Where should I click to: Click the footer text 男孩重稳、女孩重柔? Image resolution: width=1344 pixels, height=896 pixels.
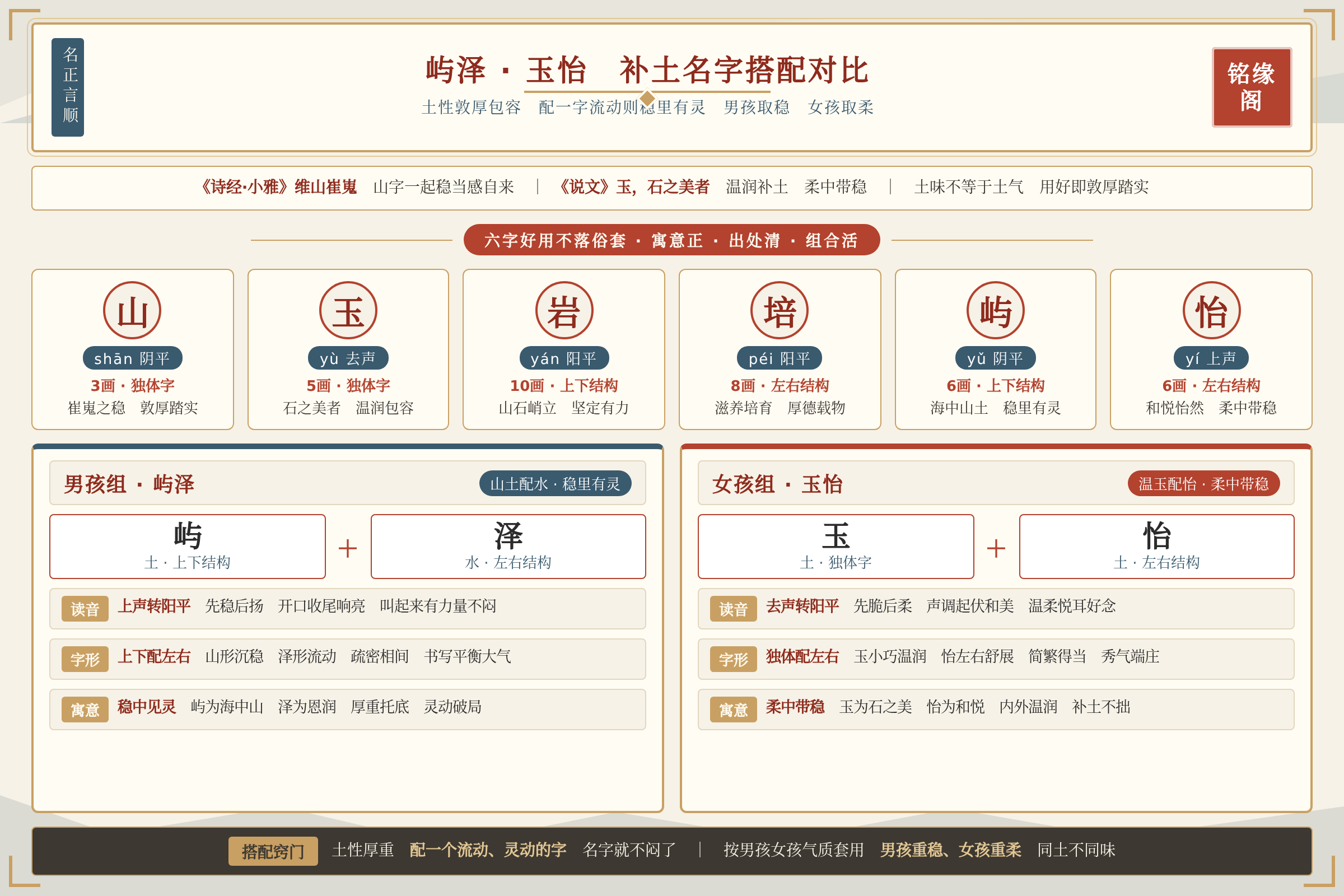tap(951, 850)
